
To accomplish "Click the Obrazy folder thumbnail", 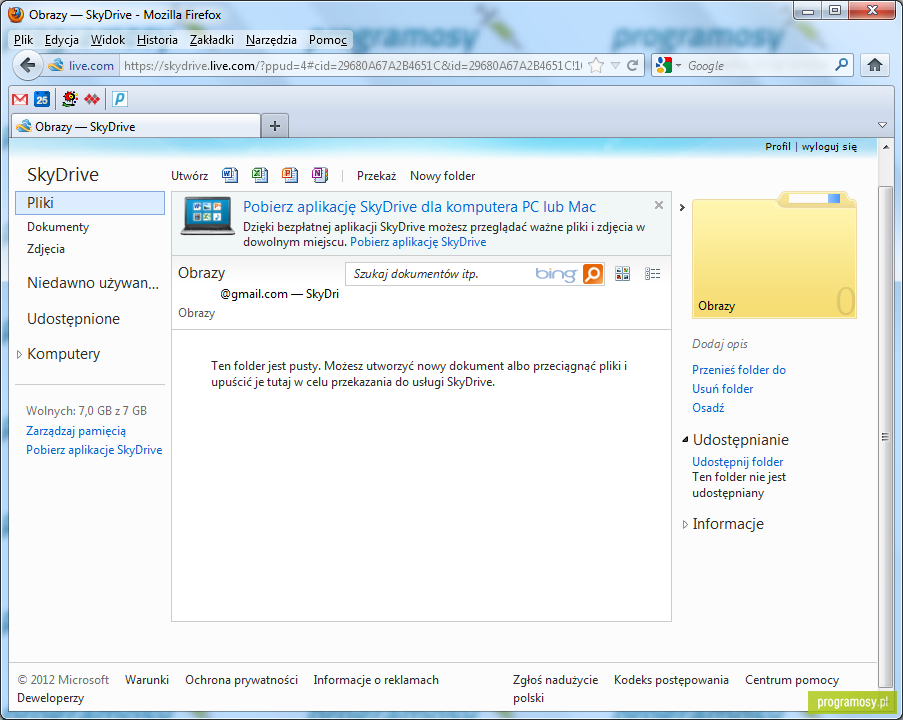I will pos(774,255).
